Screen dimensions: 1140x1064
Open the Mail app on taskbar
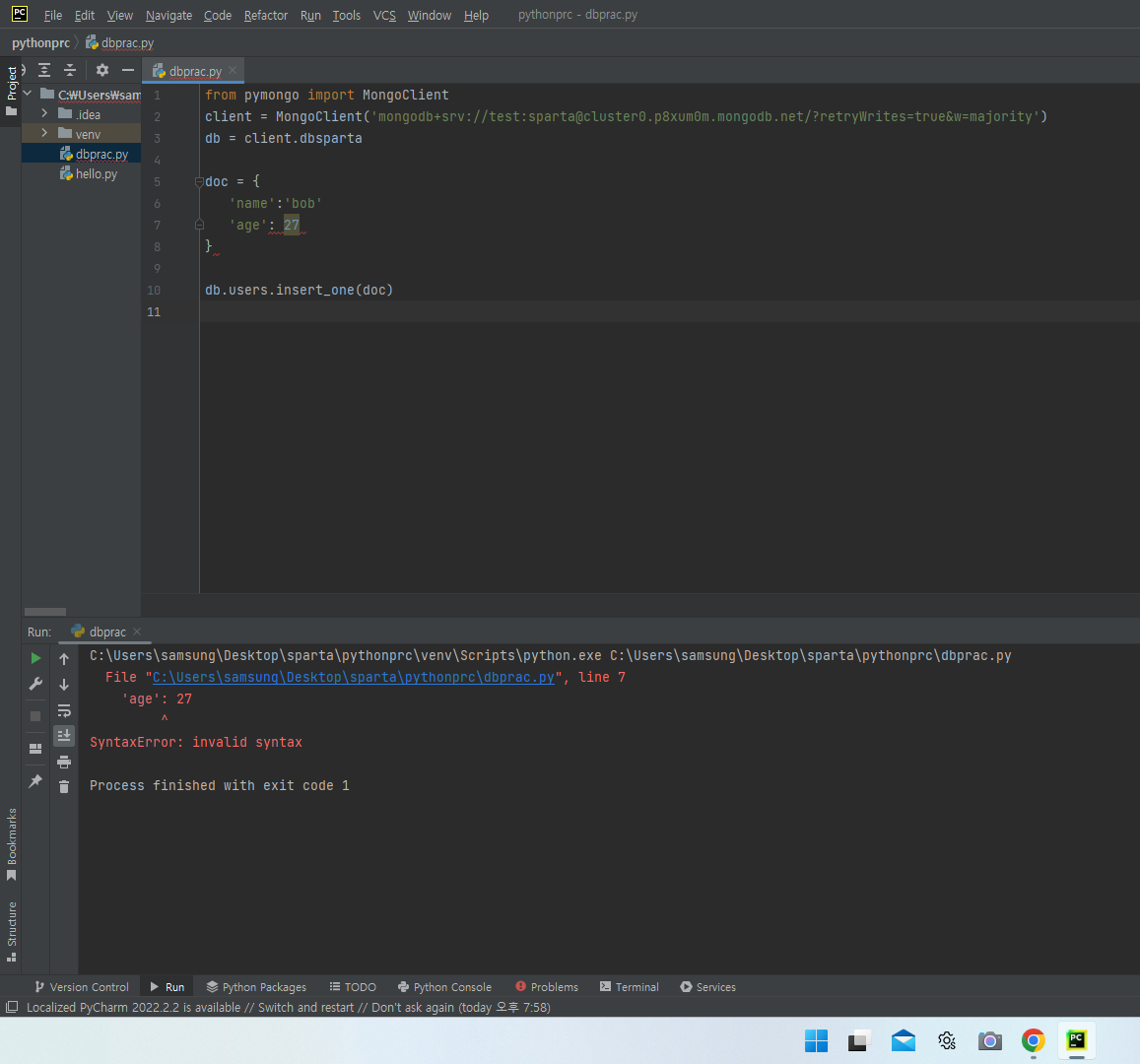903,1040
